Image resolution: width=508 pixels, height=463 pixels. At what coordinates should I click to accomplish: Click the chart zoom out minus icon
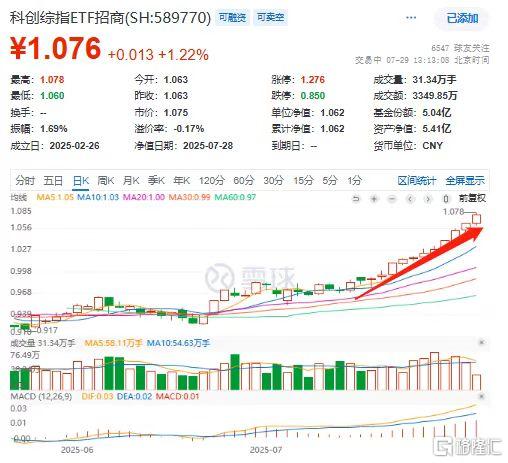tap(392, 199)
